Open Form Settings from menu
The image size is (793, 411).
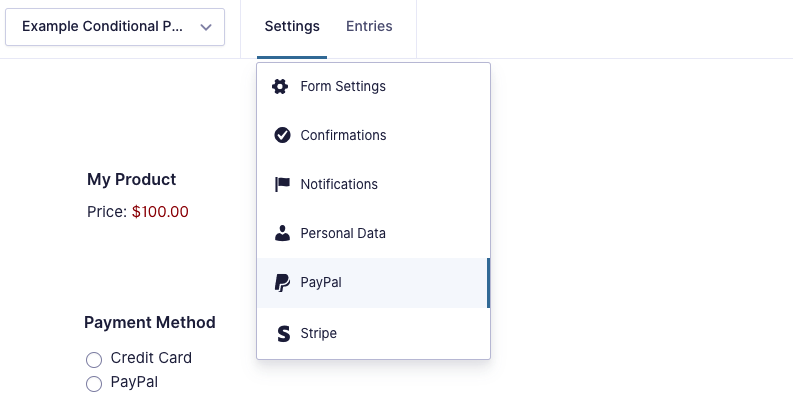point(373,86)
